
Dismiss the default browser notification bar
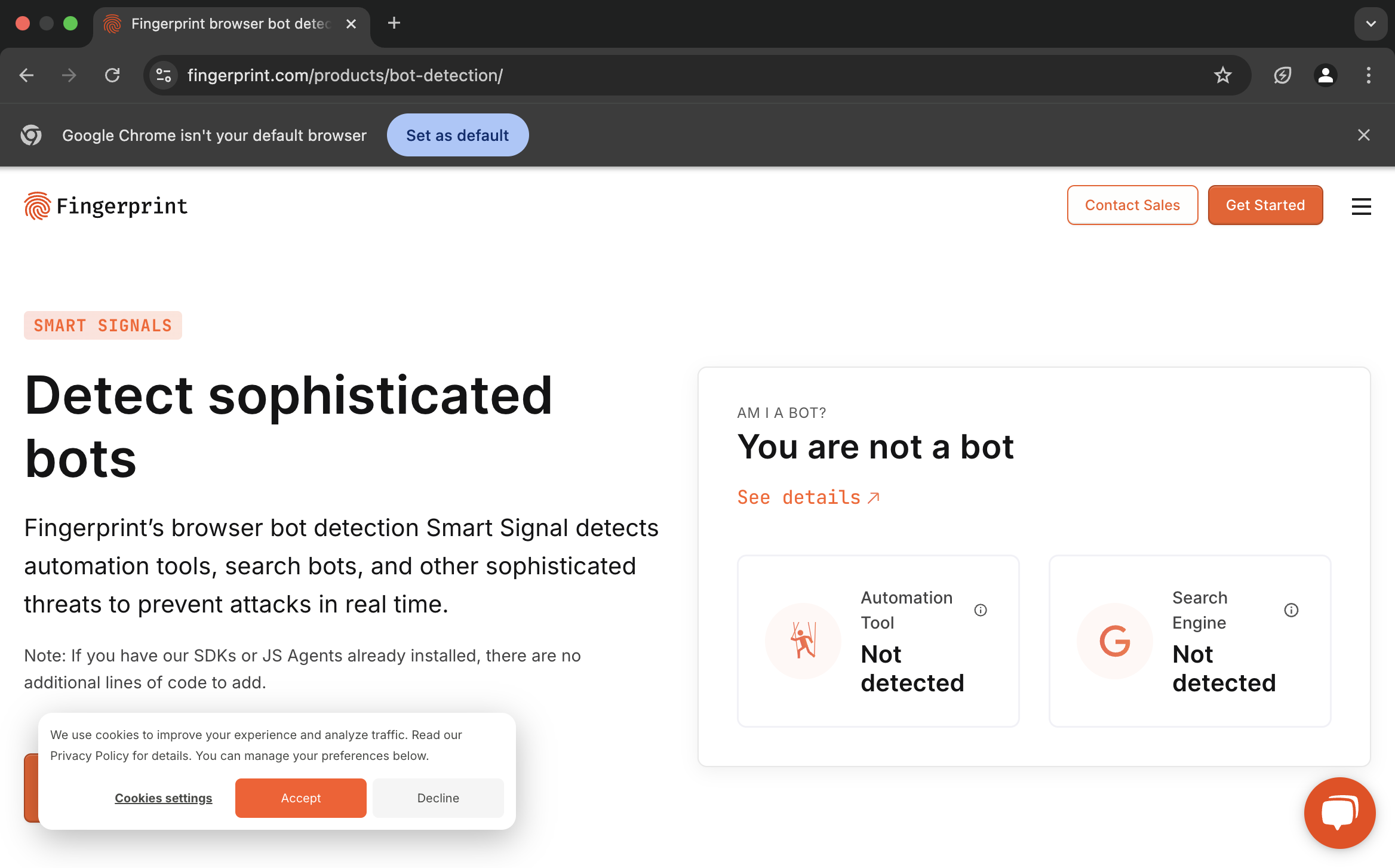[1363, 135]
